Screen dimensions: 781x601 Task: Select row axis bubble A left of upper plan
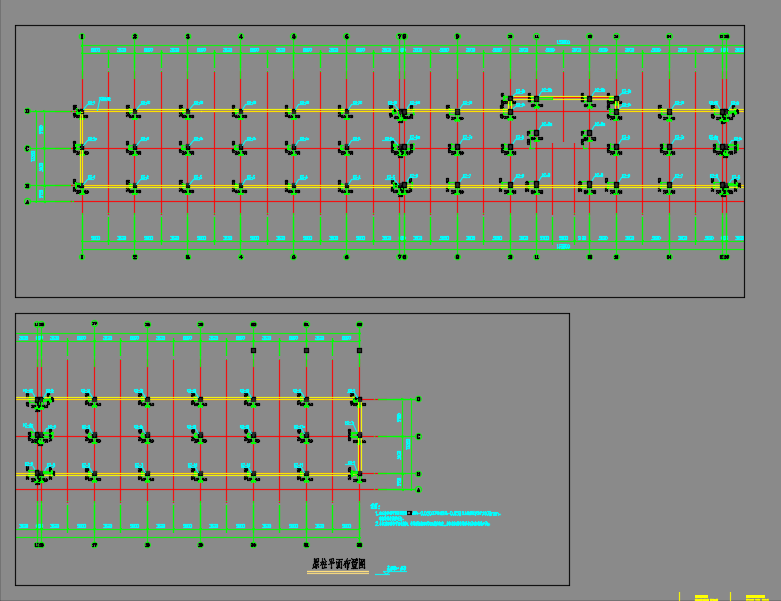[27, 201]
